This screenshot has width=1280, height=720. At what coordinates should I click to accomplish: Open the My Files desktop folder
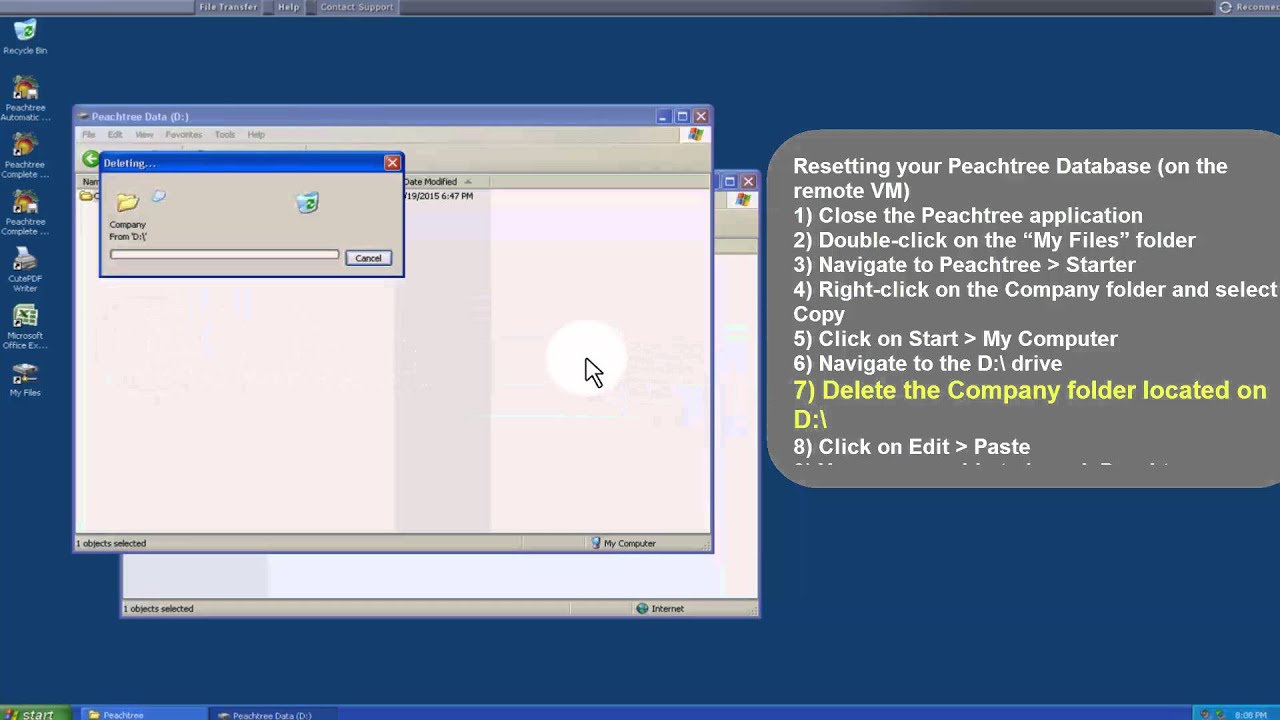(25, 381)
